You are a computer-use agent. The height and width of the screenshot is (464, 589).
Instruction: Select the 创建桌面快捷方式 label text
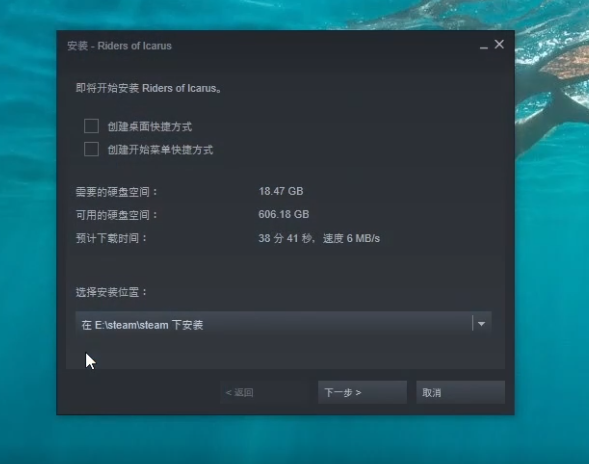(150, 127)
